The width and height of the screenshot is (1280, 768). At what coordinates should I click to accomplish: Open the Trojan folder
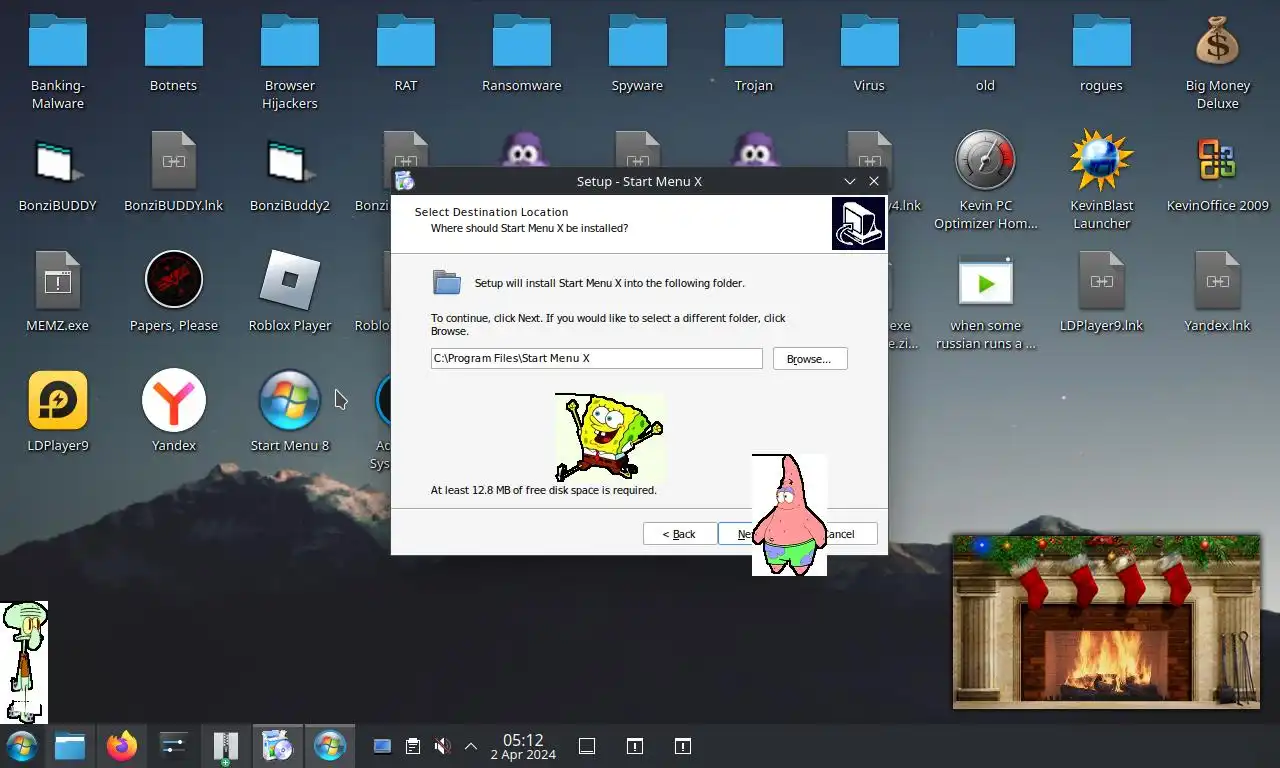click(754, 53)
